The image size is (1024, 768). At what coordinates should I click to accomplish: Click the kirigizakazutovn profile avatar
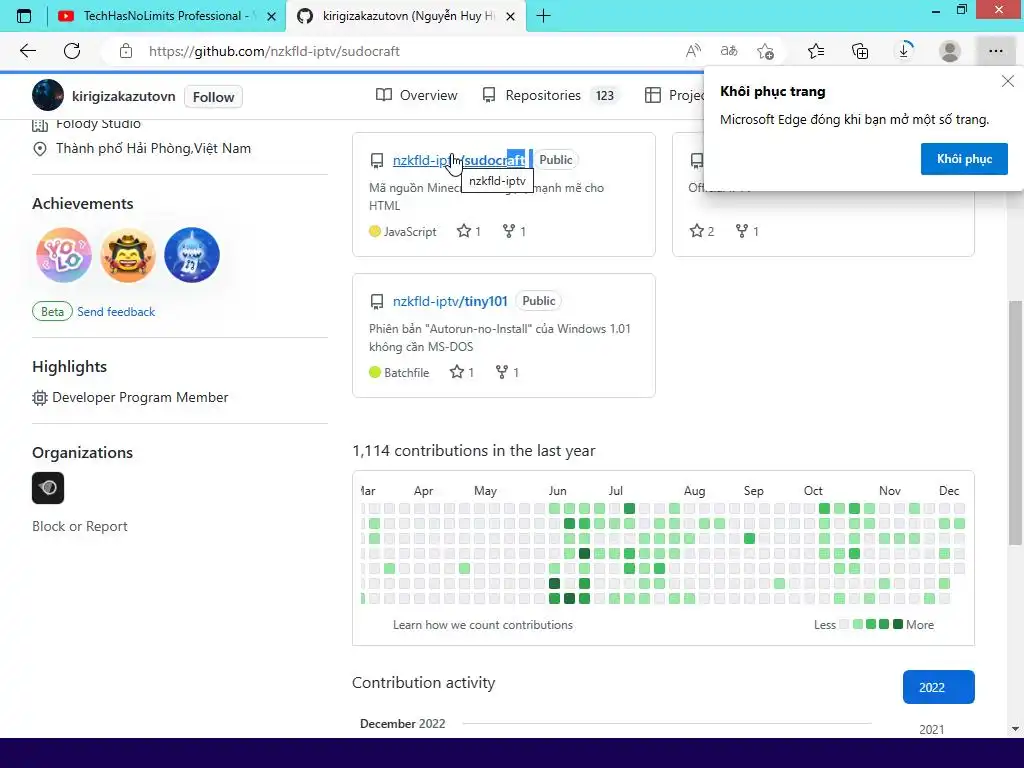(48, 95)
